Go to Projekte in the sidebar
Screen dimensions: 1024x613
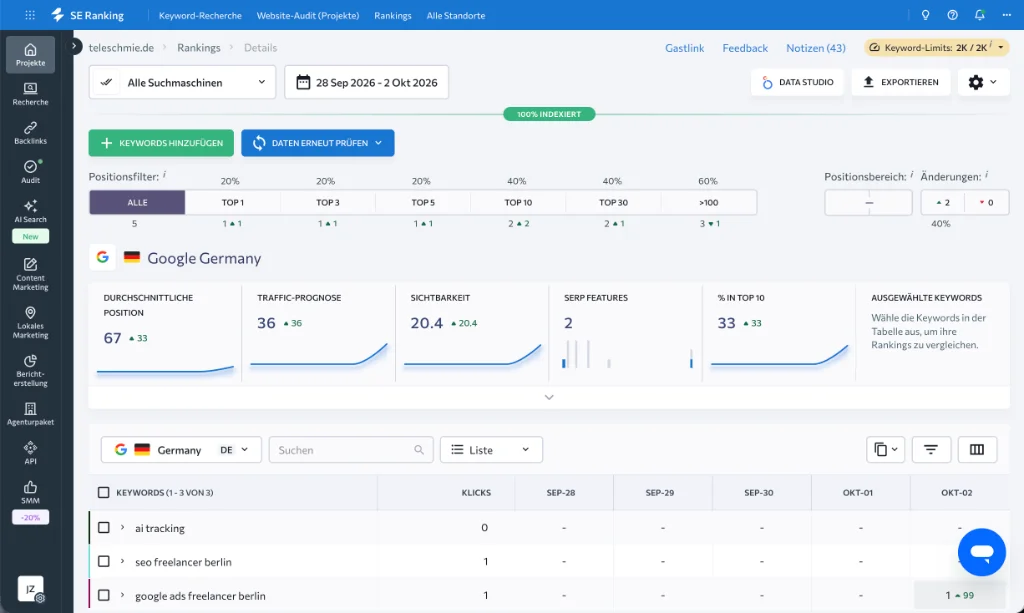point(31,55)
